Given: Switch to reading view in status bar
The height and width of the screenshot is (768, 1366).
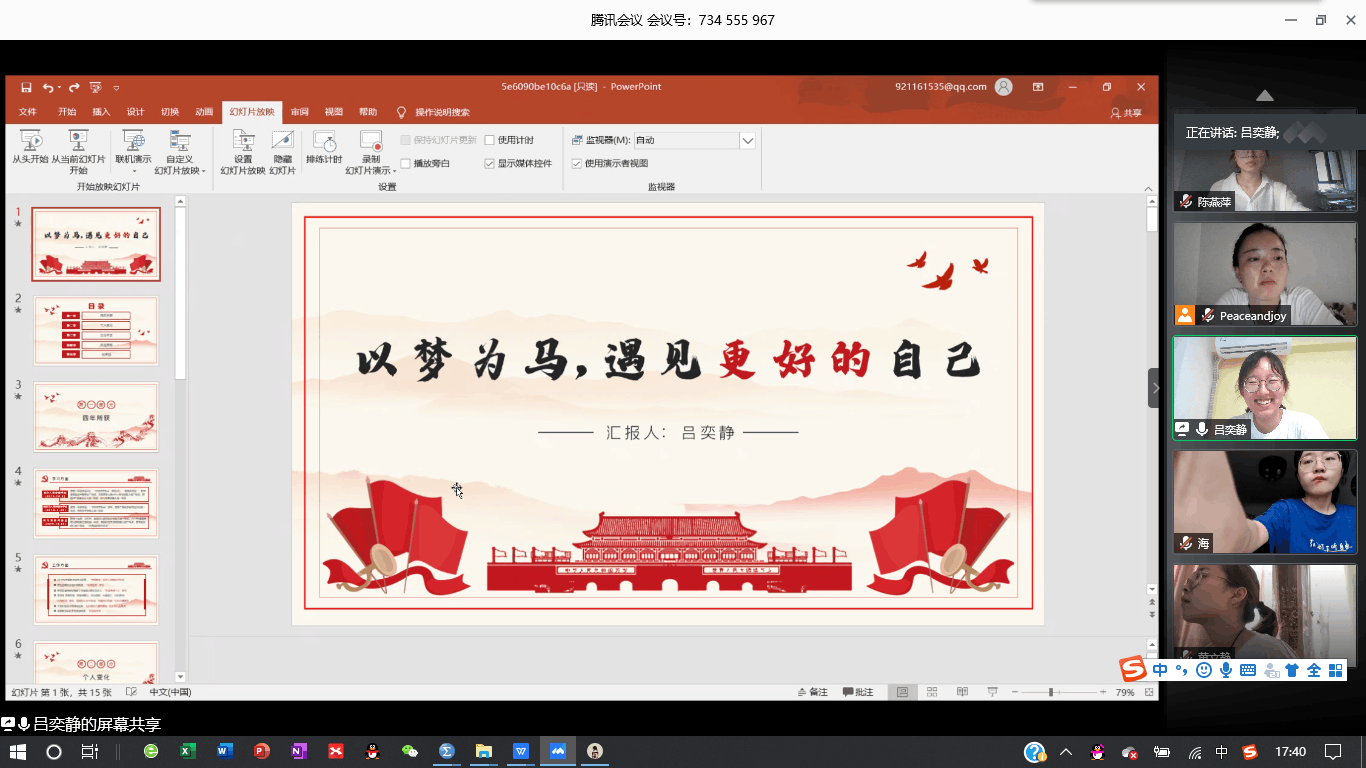Looking at the screenshot, I should (x=962, y=692).
